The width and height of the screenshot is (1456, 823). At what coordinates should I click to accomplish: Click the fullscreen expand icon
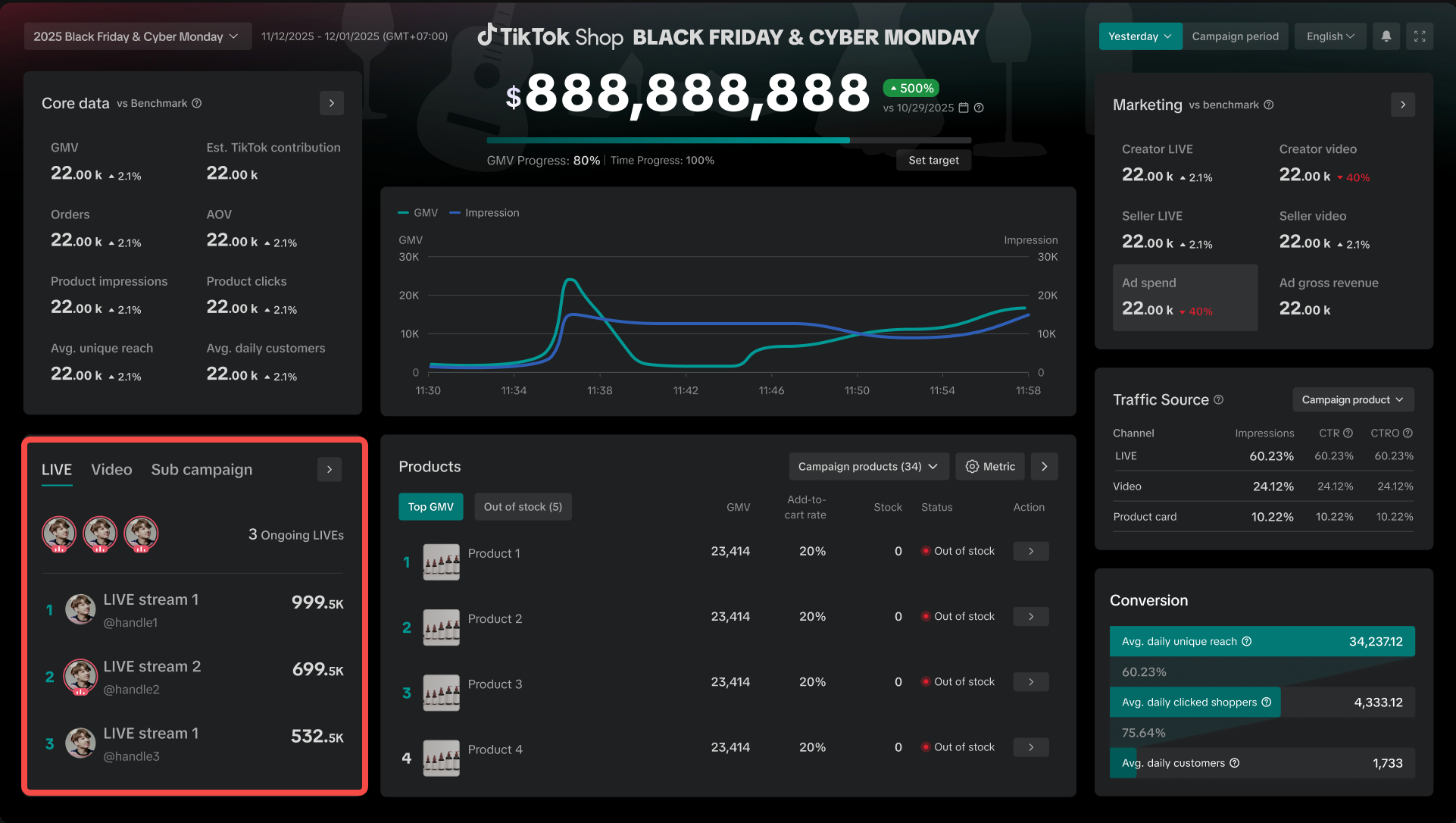point(1420,36)
